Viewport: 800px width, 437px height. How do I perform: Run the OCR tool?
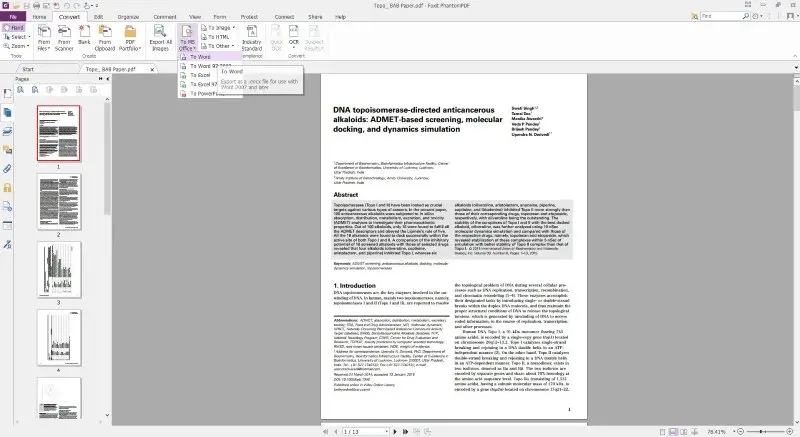coord(294,36)
